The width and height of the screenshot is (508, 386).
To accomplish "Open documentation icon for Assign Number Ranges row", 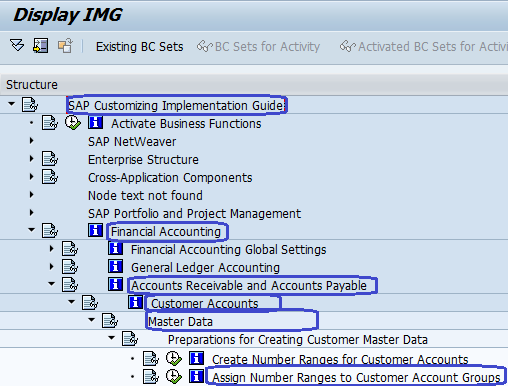I will pos(151,377).
